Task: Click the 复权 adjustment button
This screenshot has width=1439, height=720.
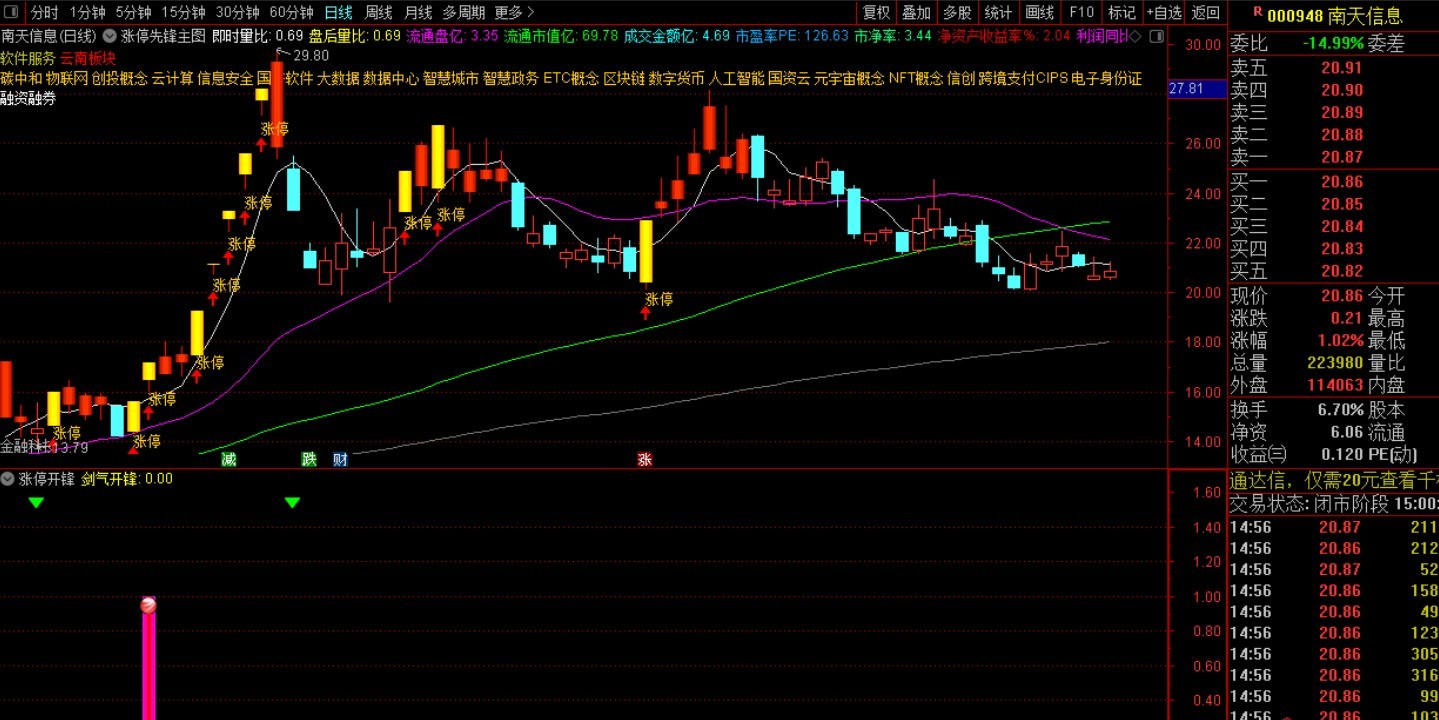Action: tap(876, 13)
